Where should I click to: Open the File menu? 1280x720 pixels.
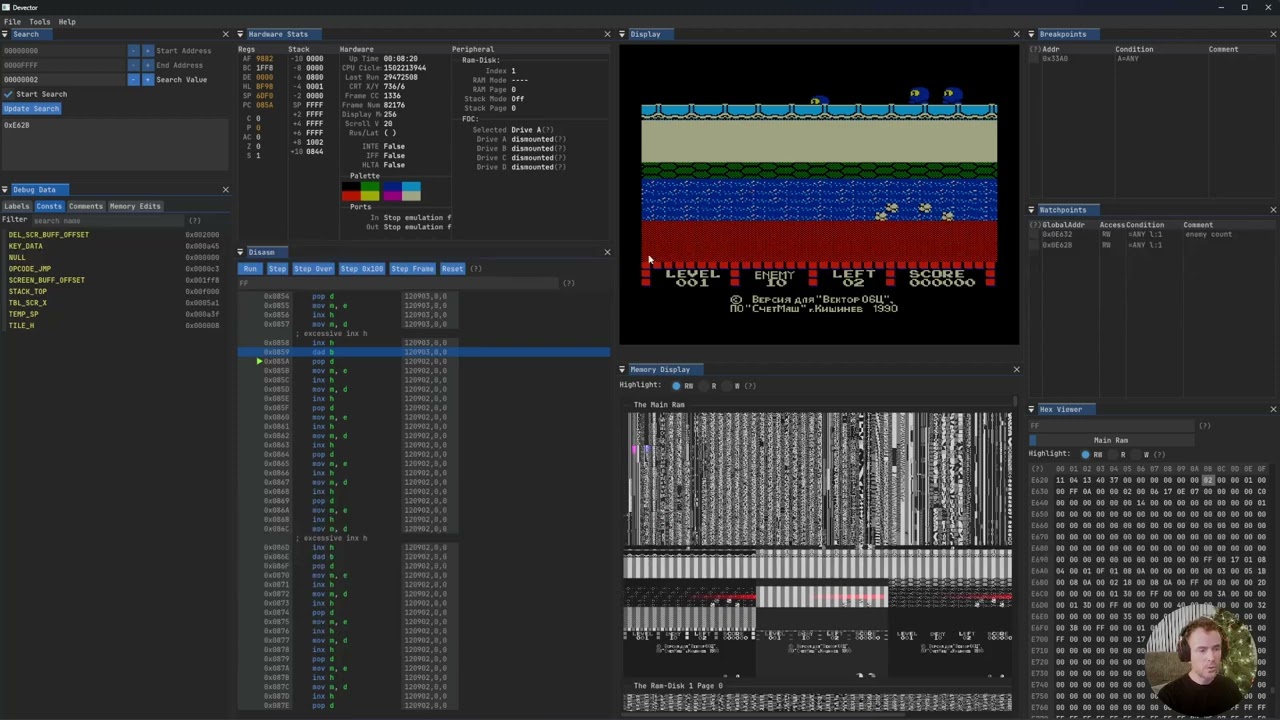12,21
